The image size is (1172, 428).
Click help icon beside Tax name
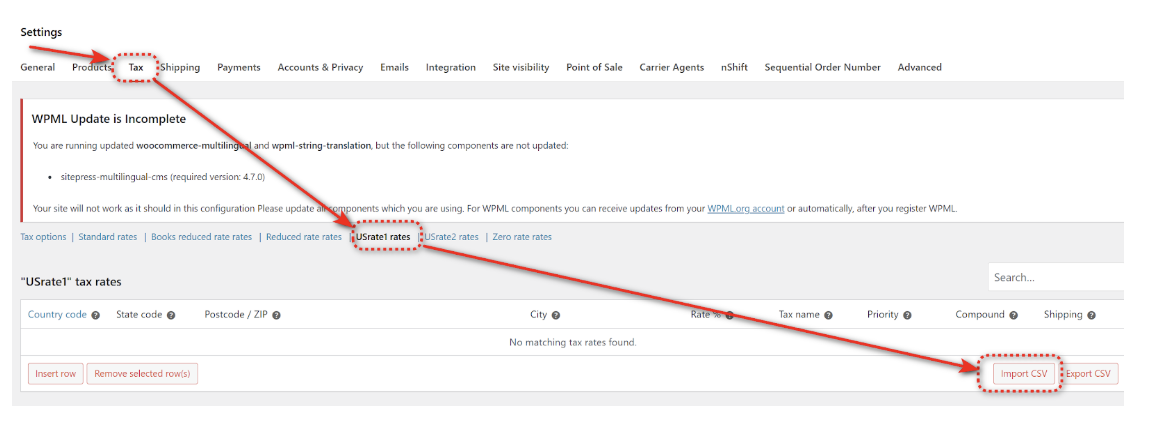pyautogui.click(x=829, y=315)
